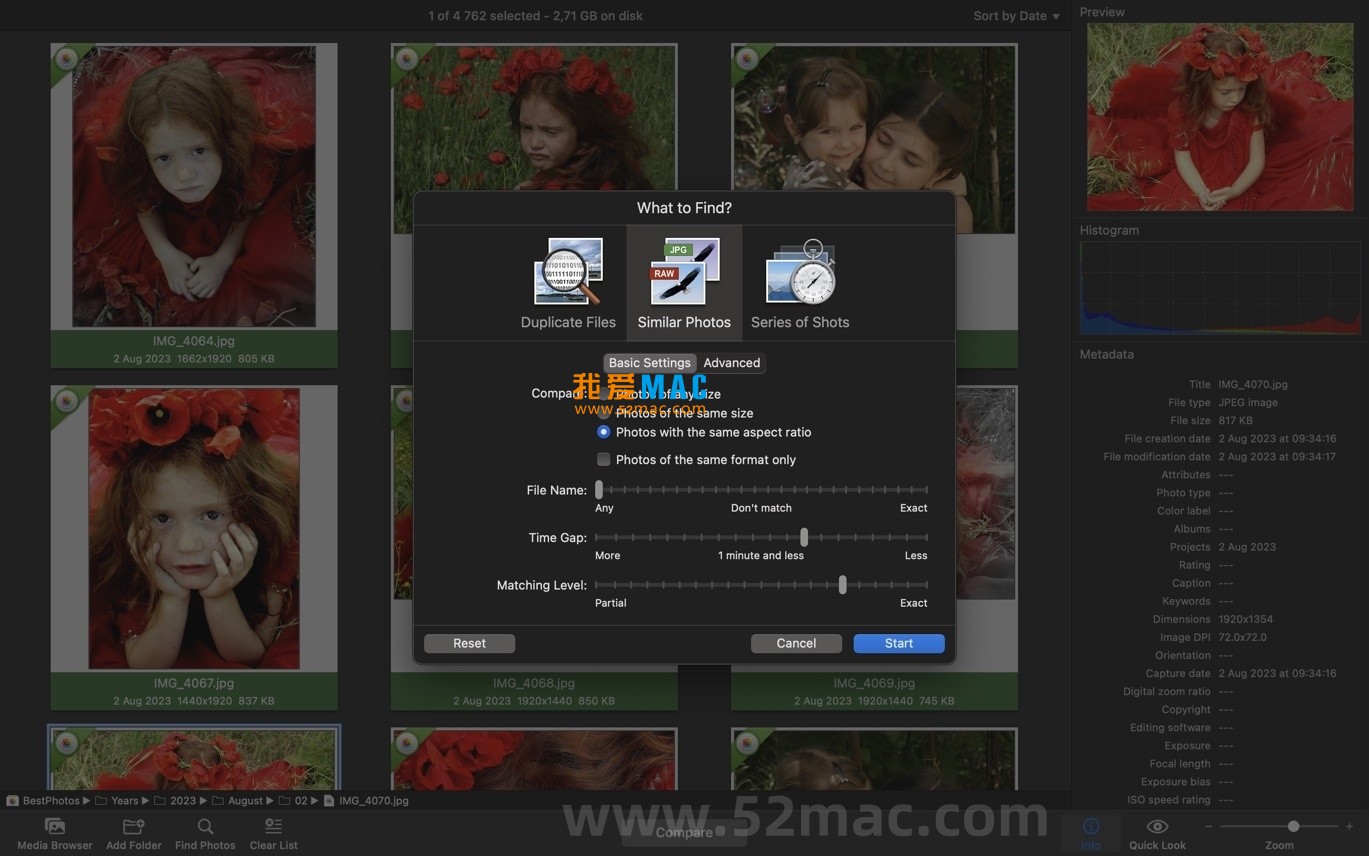Viewport: 1369px width, 856px height.
Task: Click the Add Folder icon
Action: point(133,830)
